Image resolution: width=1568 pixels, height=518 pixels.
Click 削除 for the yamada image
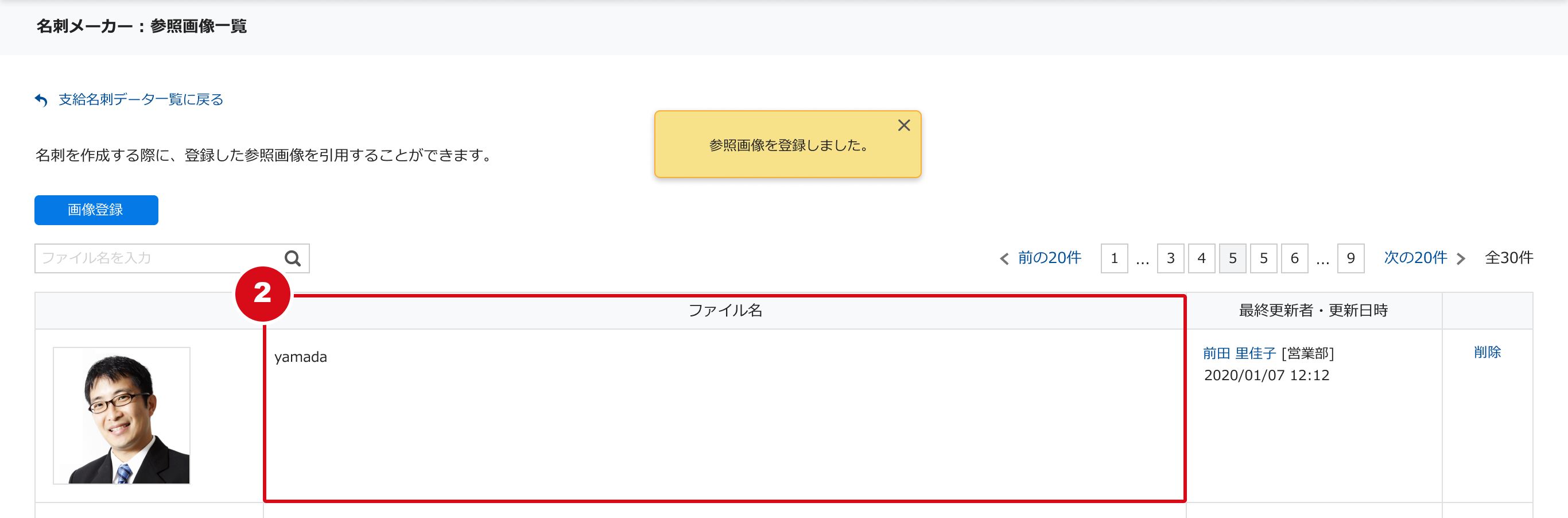[1487, 352]
